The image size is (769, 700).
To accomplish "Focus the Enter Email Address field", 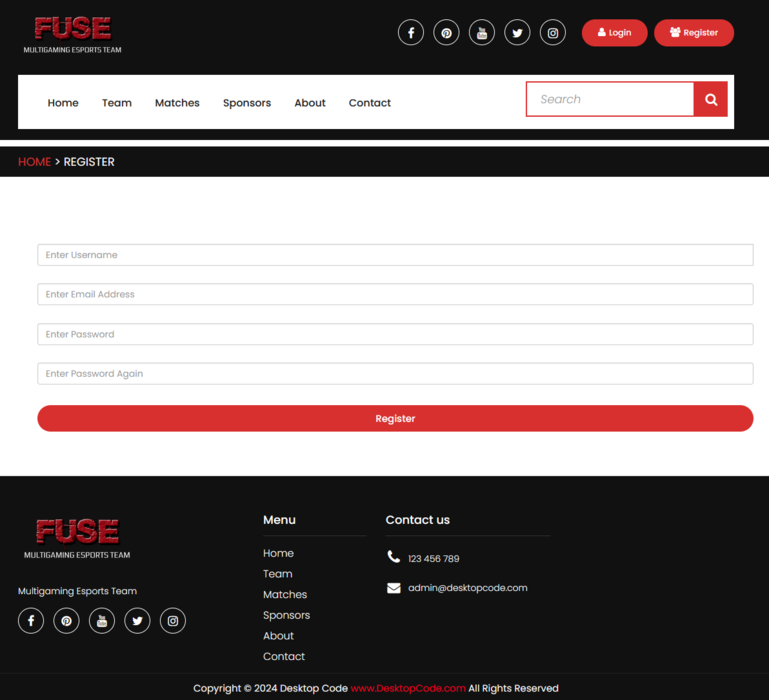I will 395,294.
